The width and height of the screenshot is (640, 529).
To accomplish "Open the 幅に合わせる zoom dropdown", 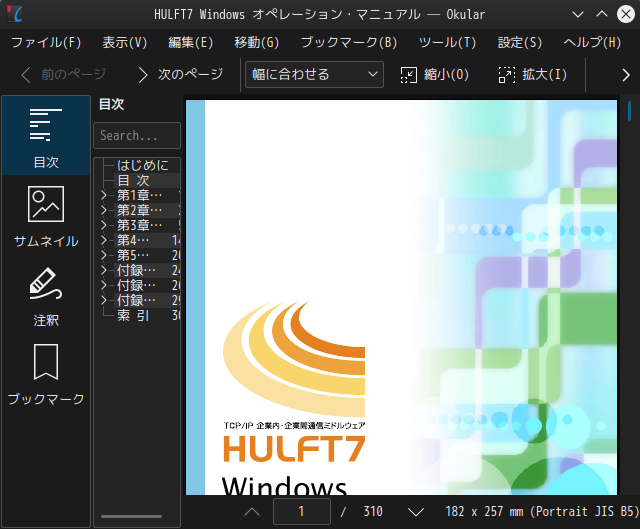I will (x=314, y=75).
